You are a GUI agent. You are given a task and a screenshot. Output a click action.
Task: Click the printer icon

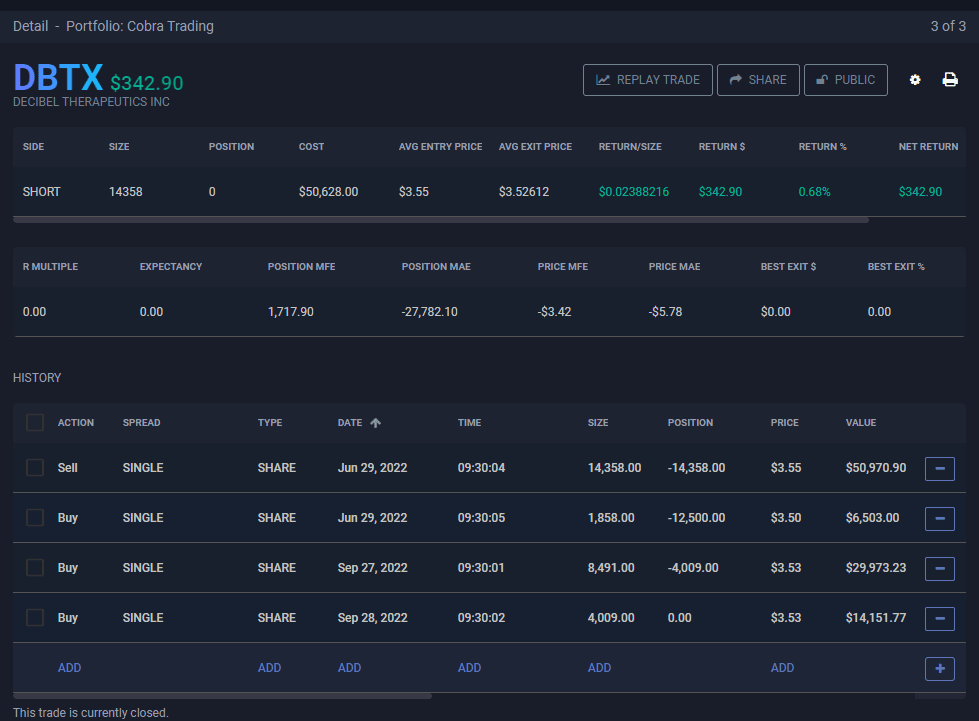click(950, 80)
